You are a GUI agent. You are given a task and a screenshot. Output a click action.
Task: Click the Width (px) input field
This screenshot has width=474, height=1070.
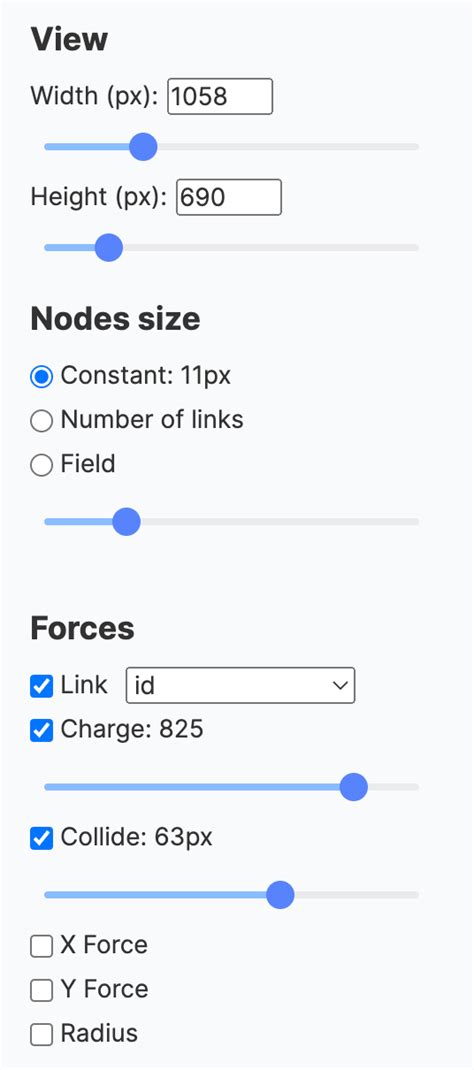coord(220,96)
